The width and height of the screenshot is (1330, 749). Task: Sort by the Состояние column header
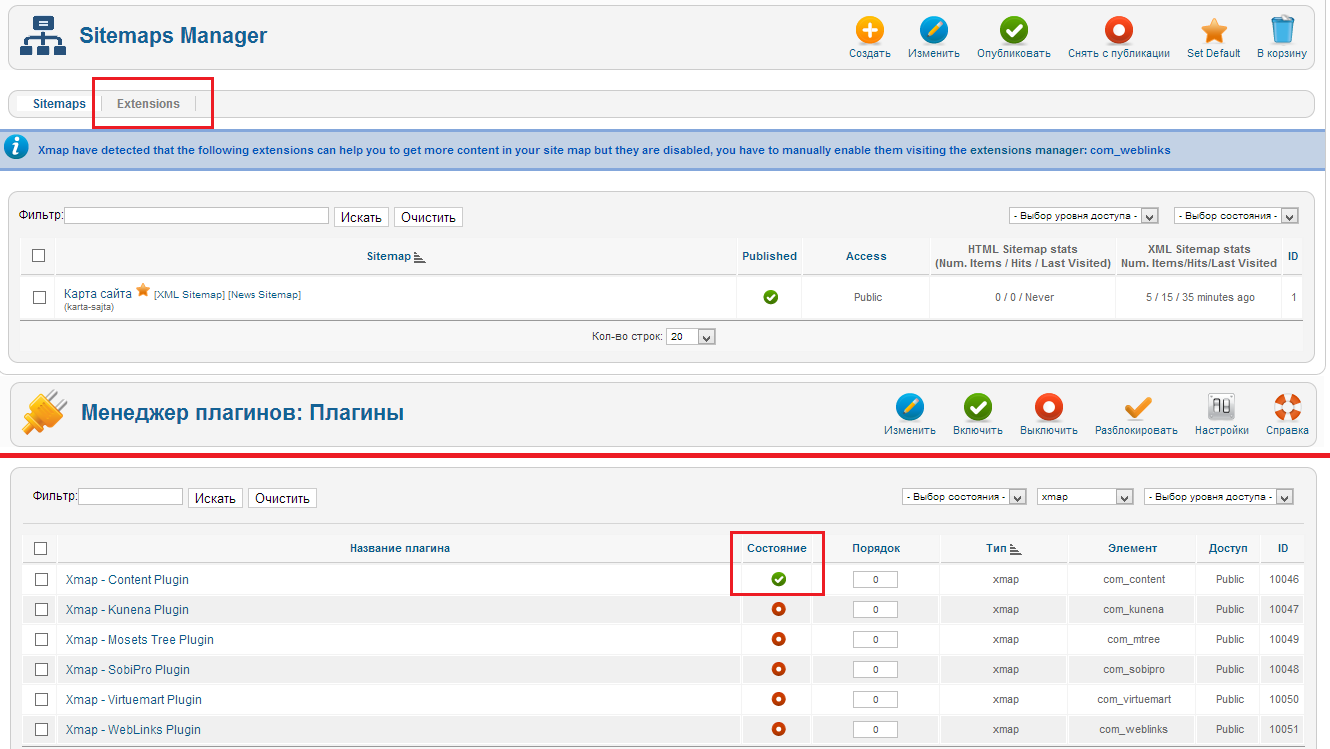(777, 548)
